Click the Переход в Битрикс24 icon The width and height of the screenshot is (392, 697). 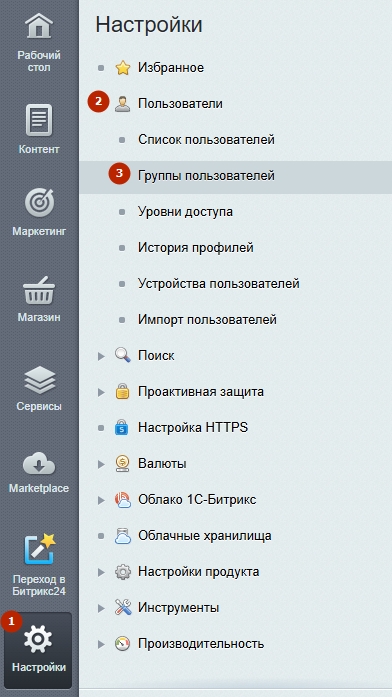[x=40, y=549]
